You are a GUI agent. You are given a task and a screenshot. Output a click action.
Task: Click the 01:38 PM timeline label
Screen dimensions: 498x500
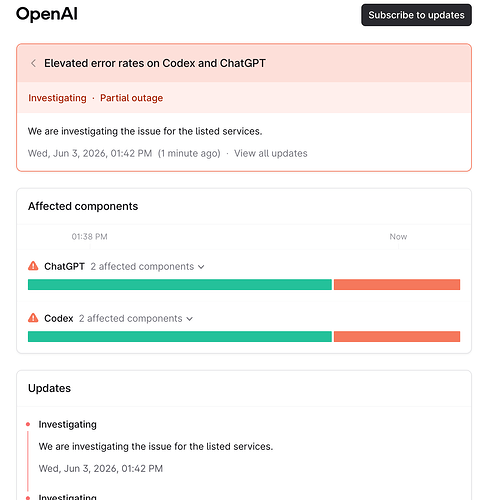pos(89,237)
